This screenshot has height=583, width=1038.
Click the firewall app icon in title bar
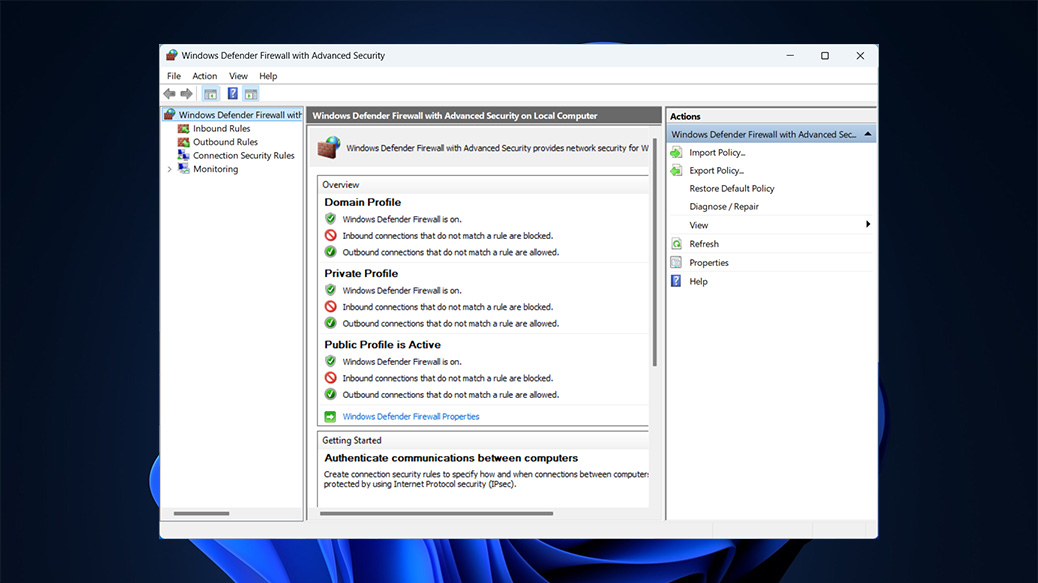click(171, 55)
